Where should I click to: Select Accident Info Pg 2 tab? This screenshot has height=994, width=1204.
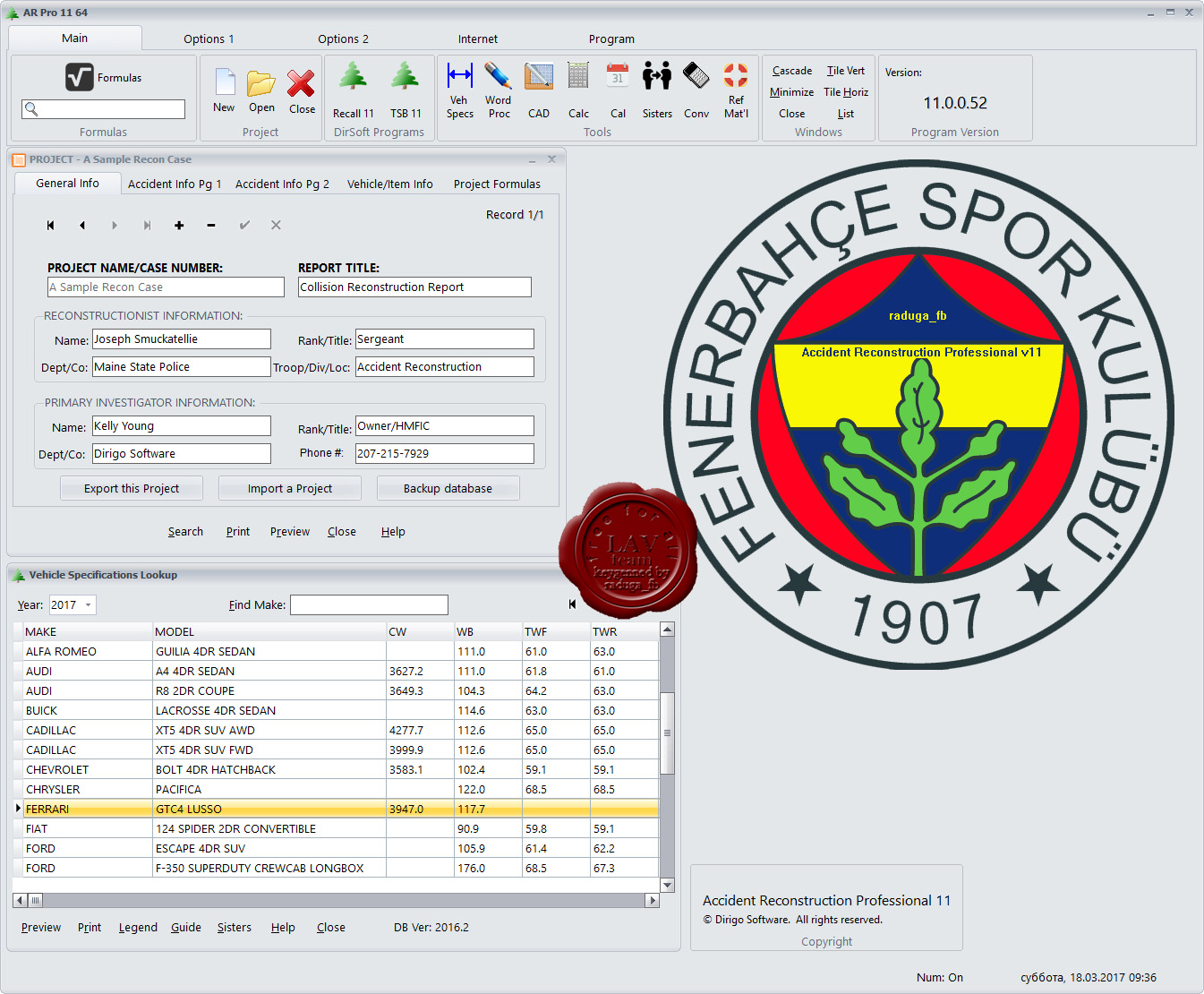click(x=282, y=184)
